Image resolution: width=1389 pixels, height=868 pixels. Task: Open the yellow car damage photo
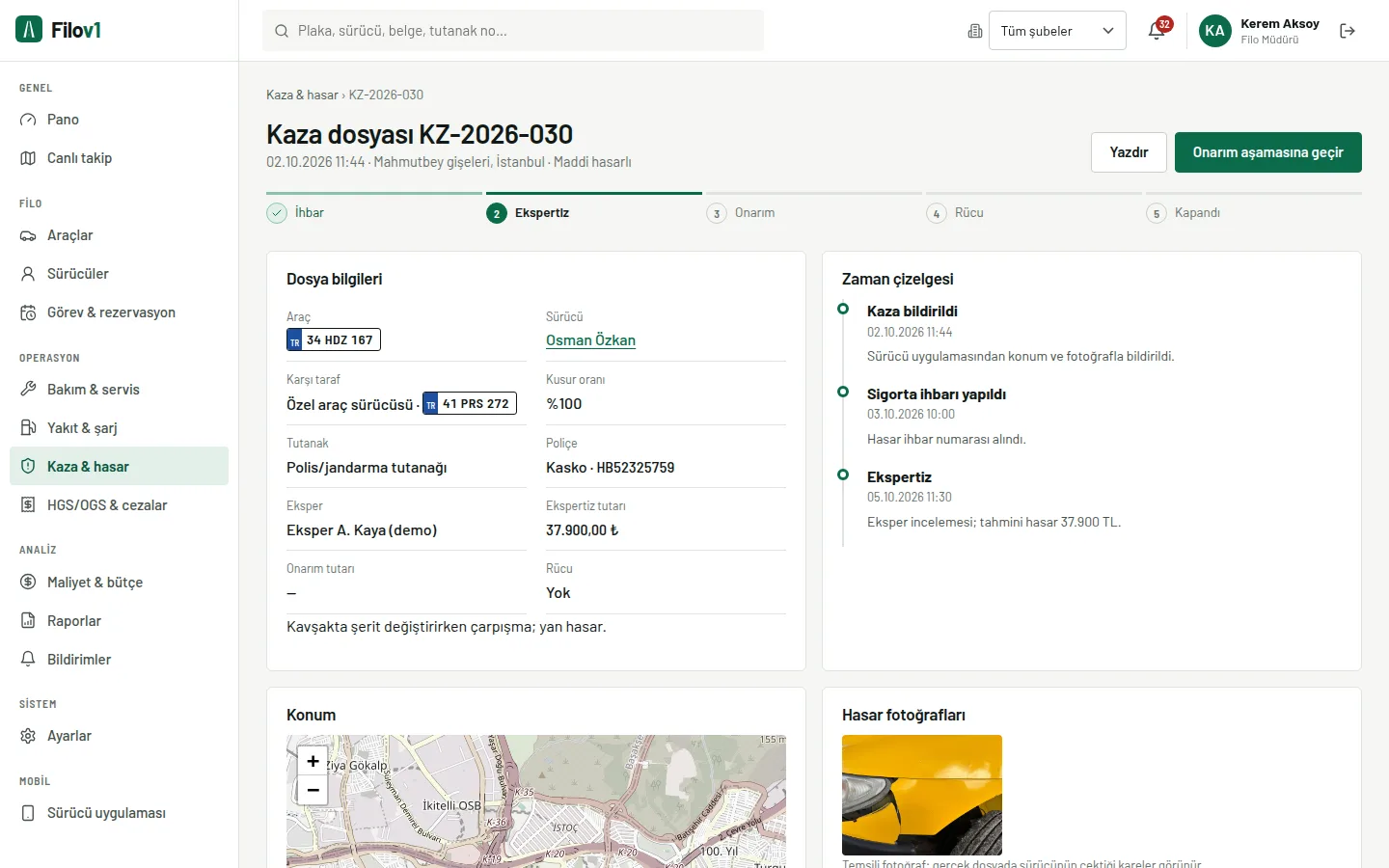(x=922, y=795)
